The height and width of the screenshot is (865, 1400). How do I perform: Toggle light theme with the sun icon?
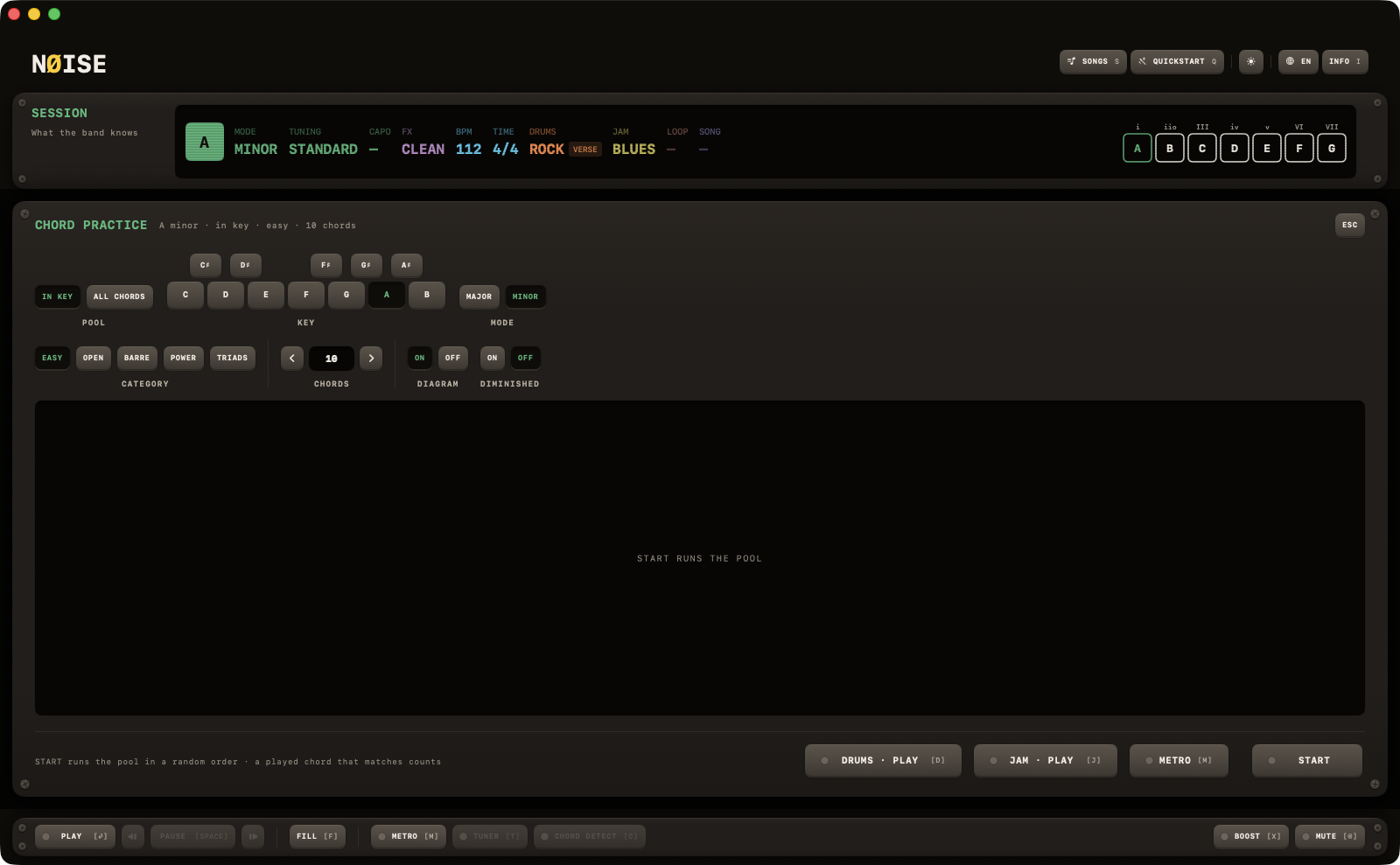point(1251,61)
